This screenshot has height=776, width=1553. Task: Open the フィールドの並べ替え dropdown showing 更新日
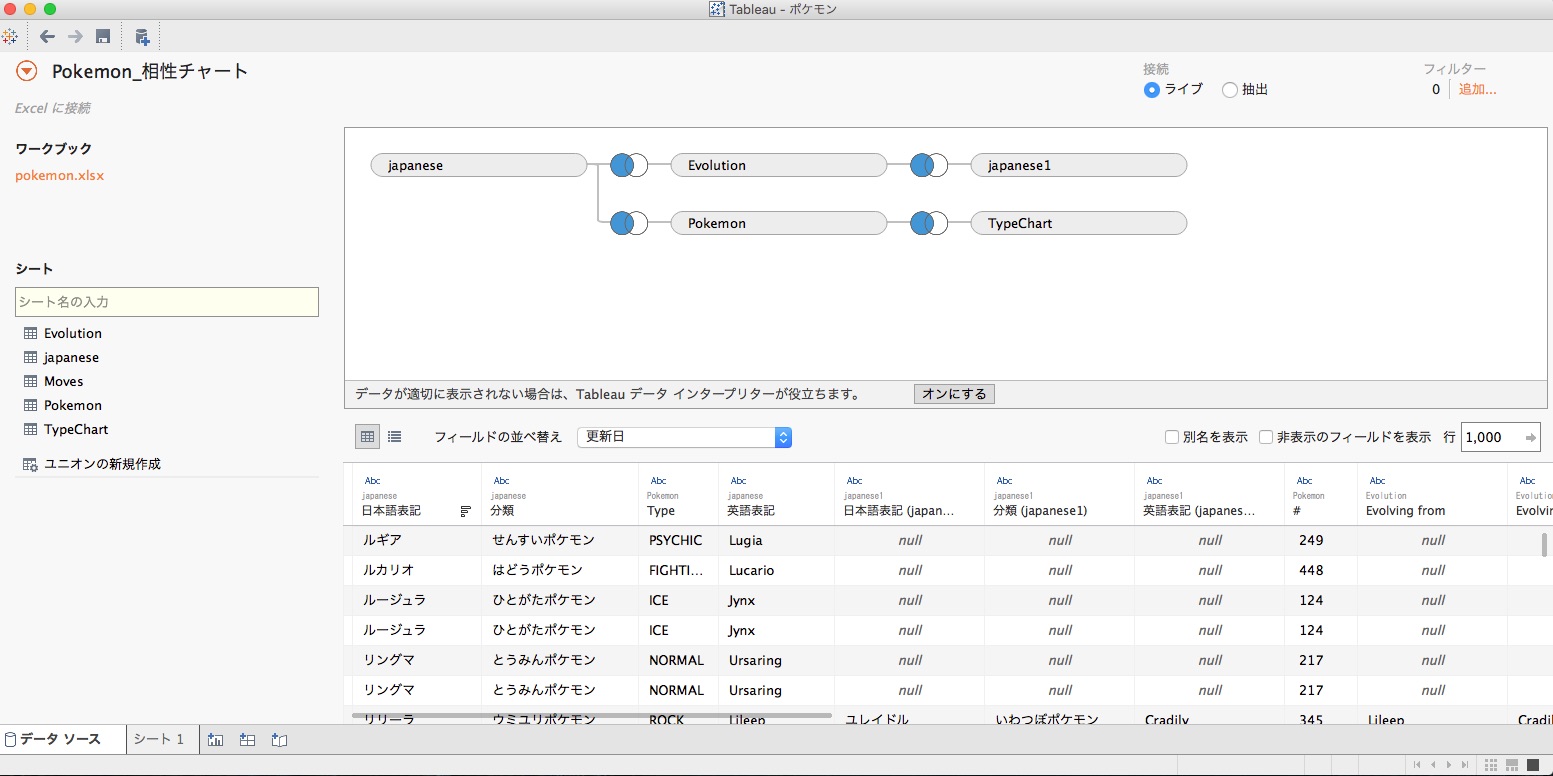(x=685, y=437)
